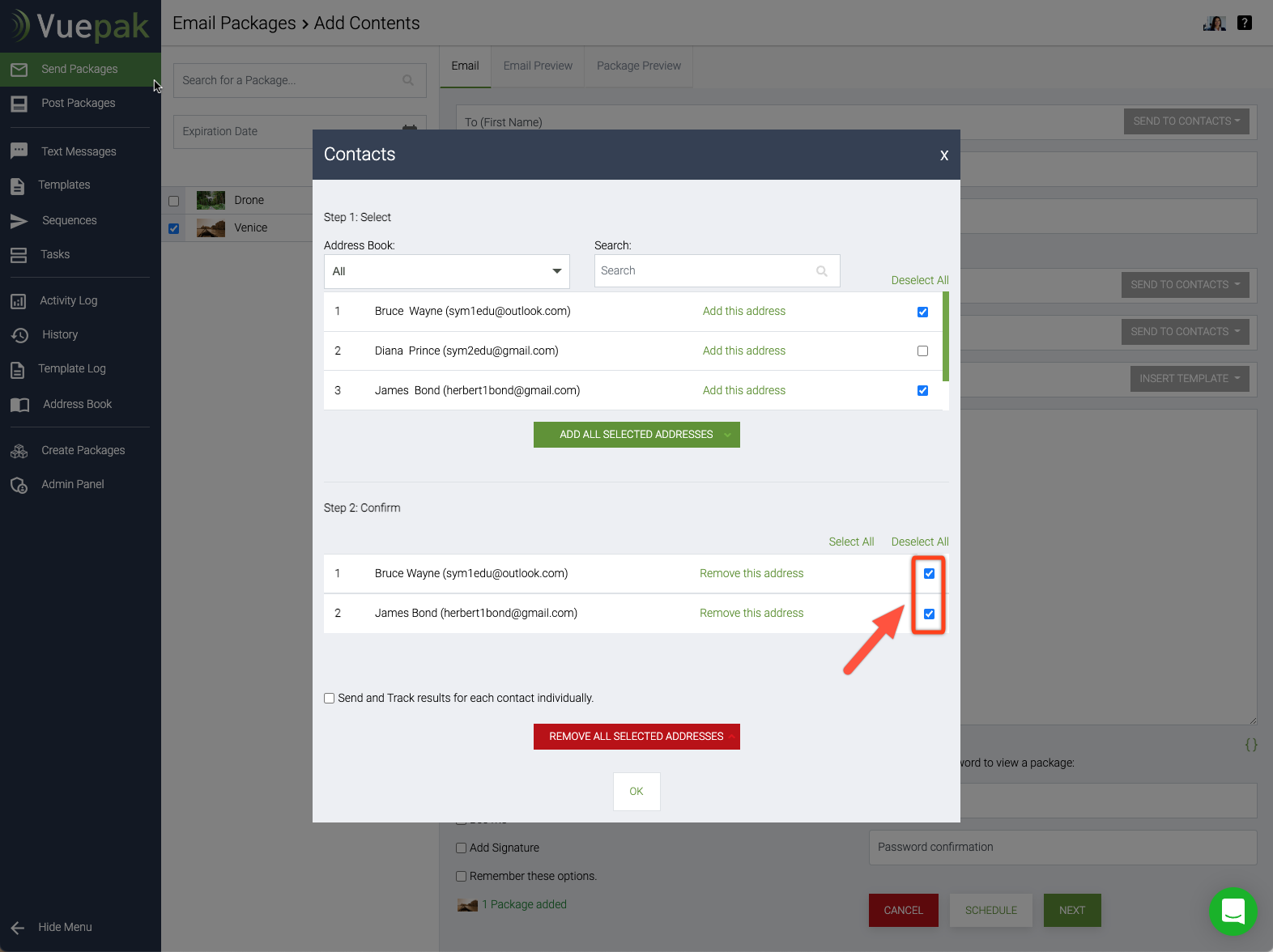Open Send To Contacts dropdown beside To field
Screen dimensions: 1273x952
point(1186,121)
